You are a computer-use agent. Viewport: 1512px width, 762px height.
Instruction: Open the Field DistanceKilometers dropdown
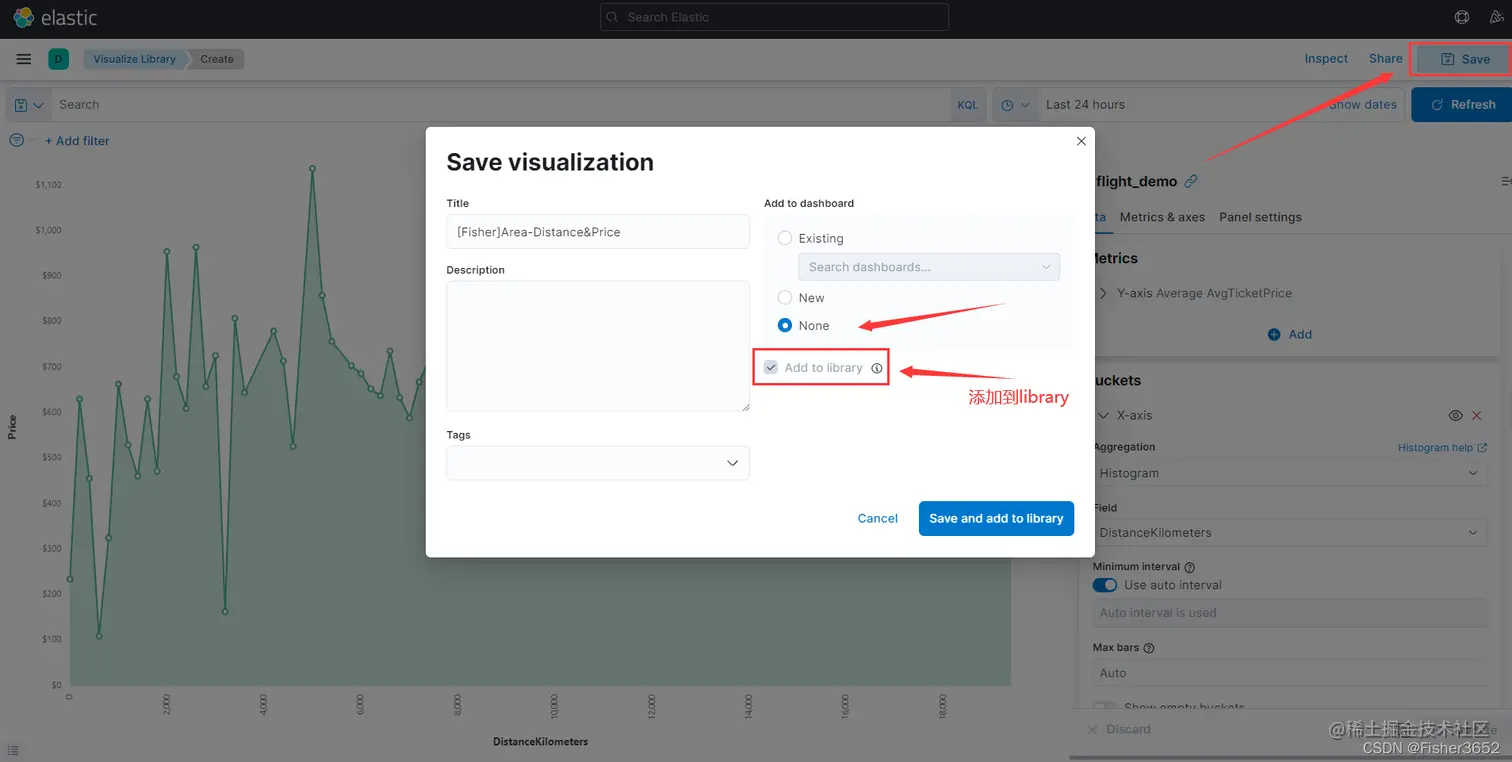(1290, 533)
